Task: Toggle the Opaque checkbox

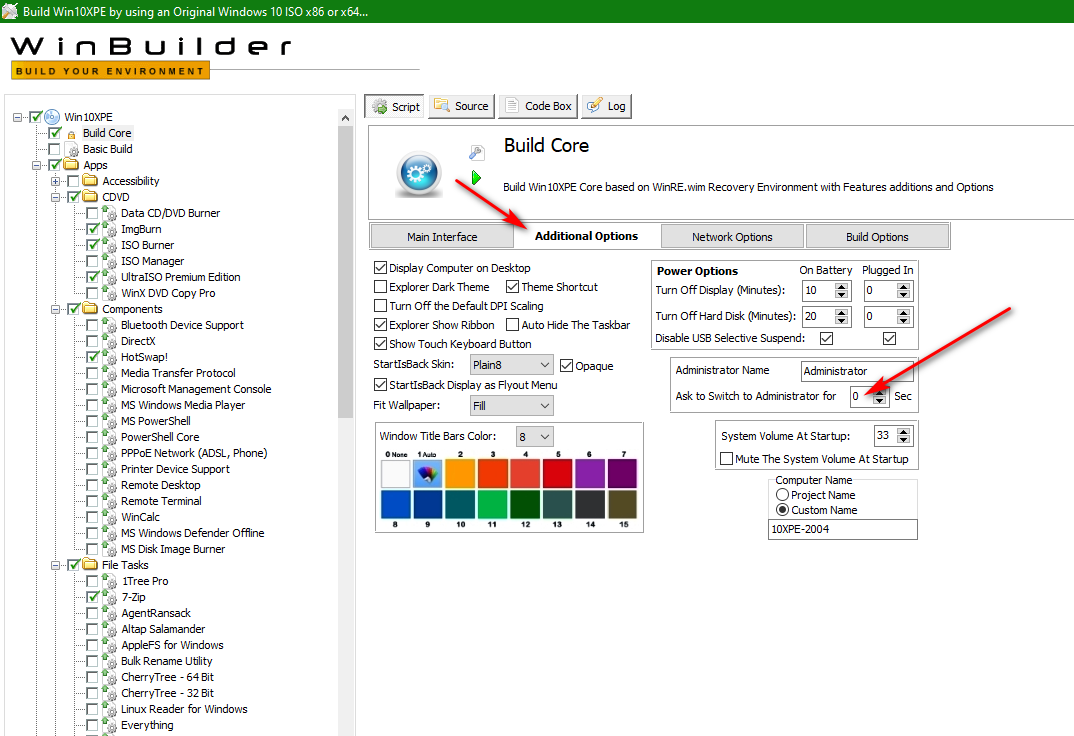Action: 566,366
